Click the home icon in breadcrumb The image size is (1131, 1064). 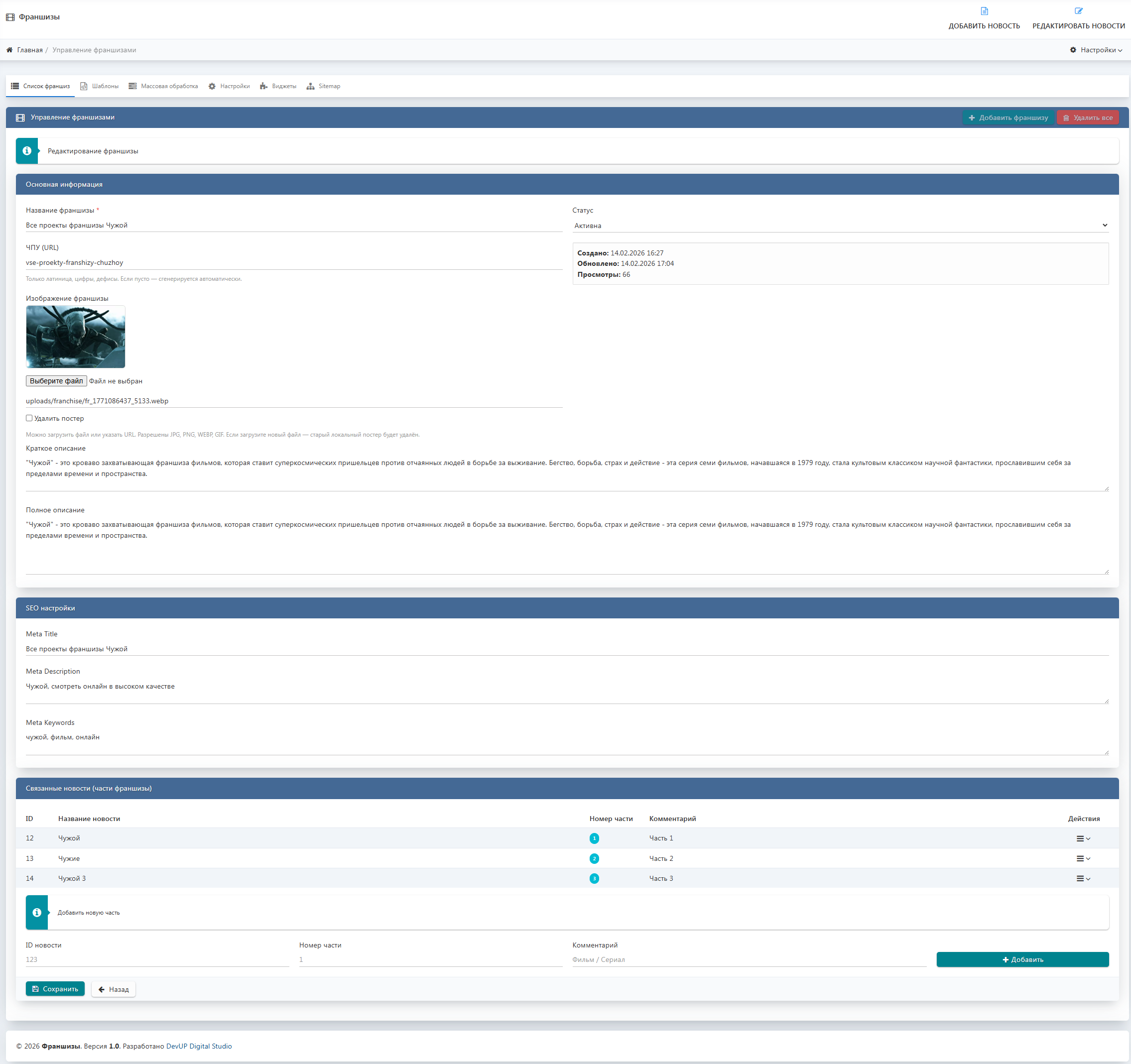9,50
